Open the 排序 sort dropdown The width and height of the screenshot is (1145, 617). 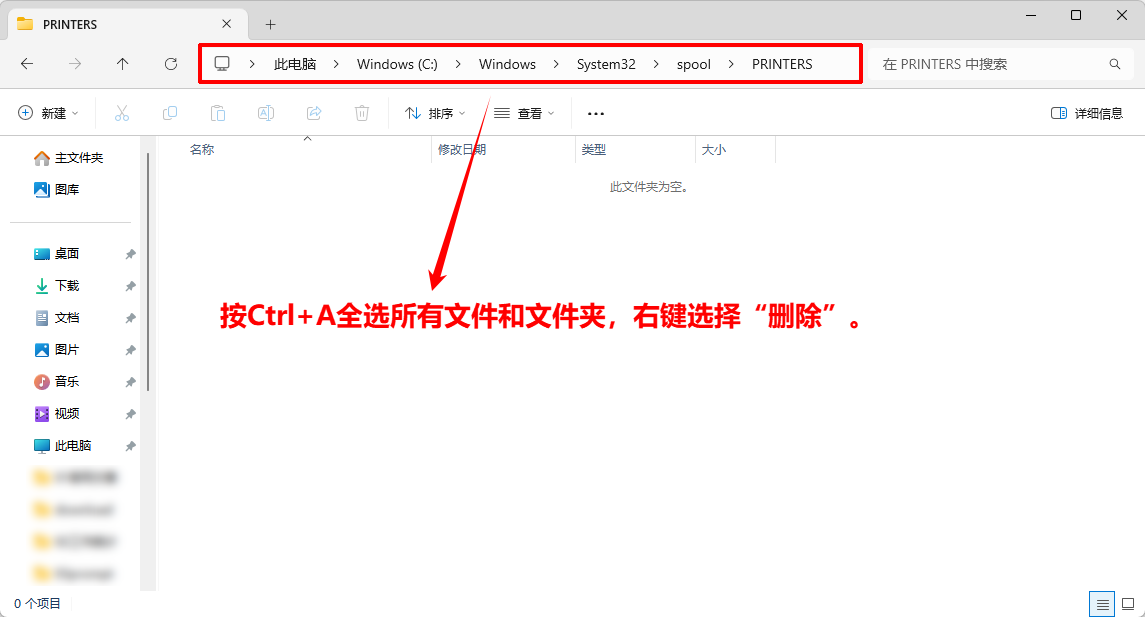[x=435, y=113]
